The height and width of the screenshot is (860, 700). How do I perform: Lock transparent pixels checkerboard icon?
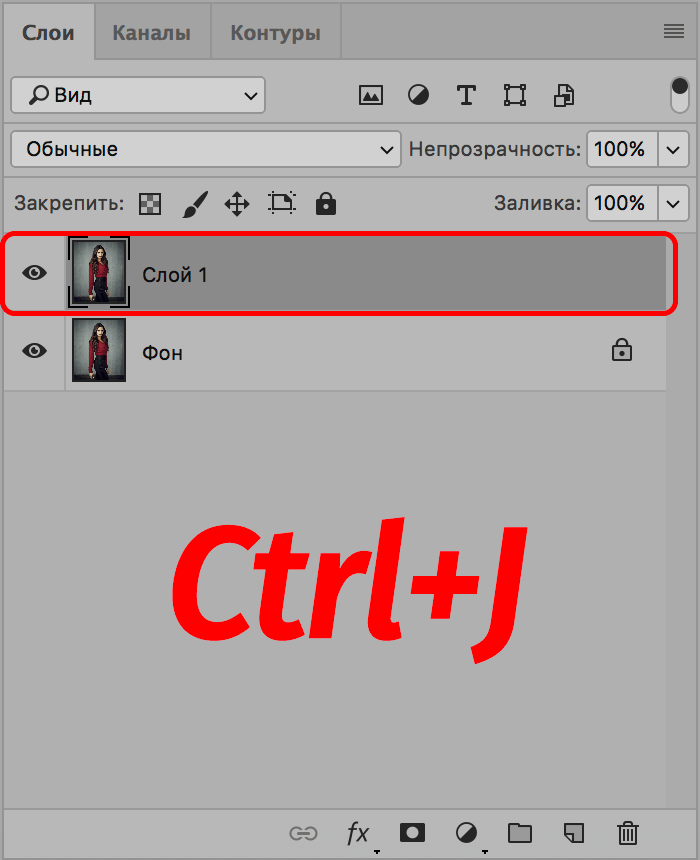(149, 204)
